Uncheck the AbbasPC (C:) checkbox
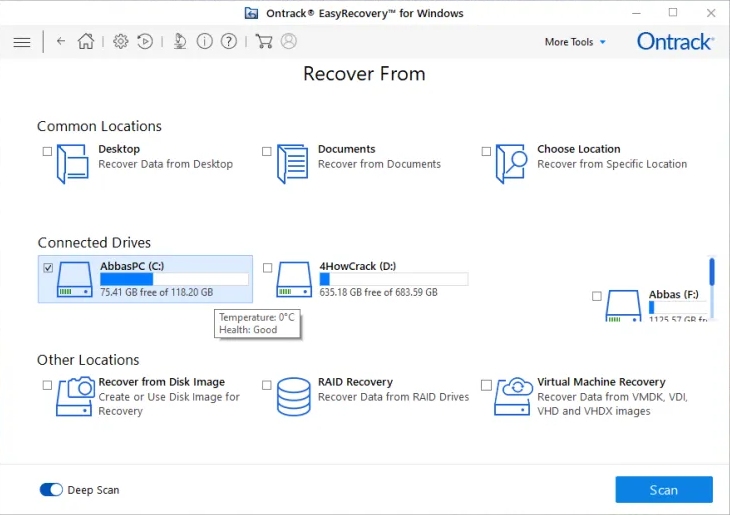730x515 pixels. point(48,268)
